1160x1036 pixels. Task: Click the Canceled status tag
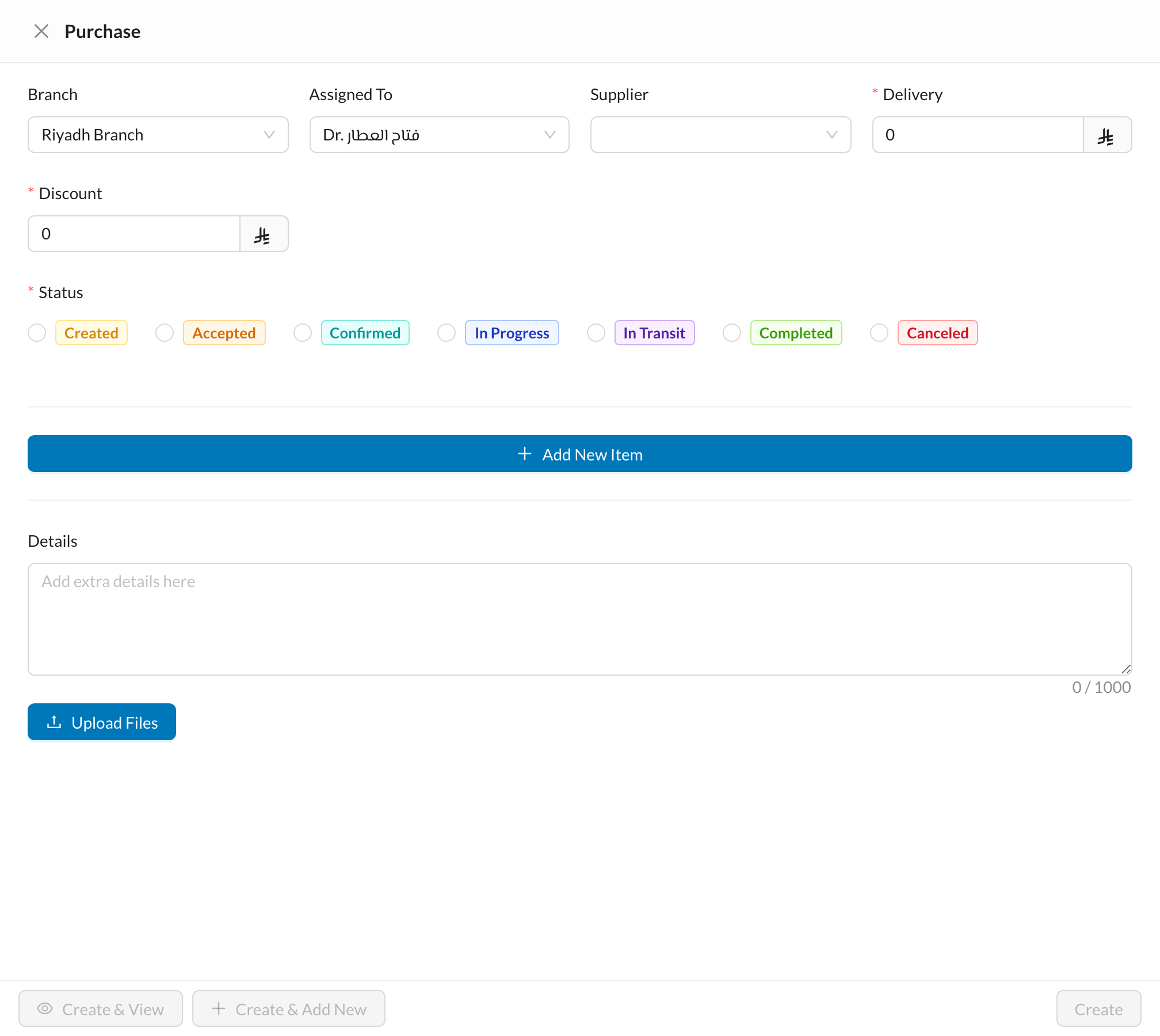click(938, 333)
